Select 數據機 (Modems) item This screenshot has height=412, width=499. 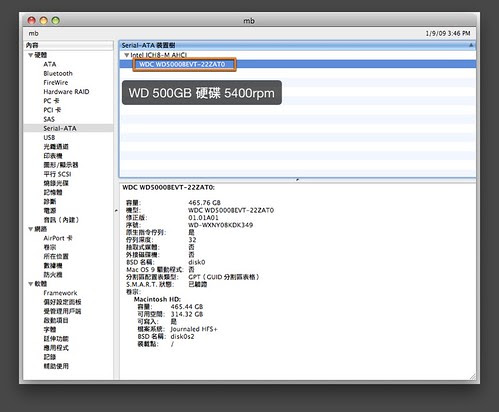point(53,266)
